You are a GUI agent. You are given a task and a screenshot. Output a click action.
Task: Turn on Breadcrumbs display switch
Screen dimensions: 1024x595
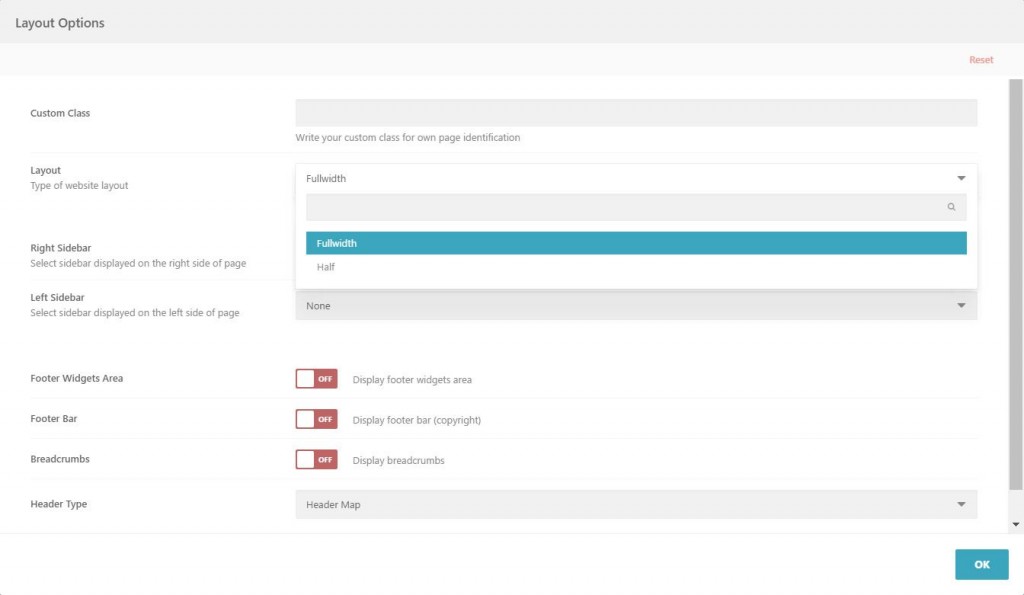[316, 460]
